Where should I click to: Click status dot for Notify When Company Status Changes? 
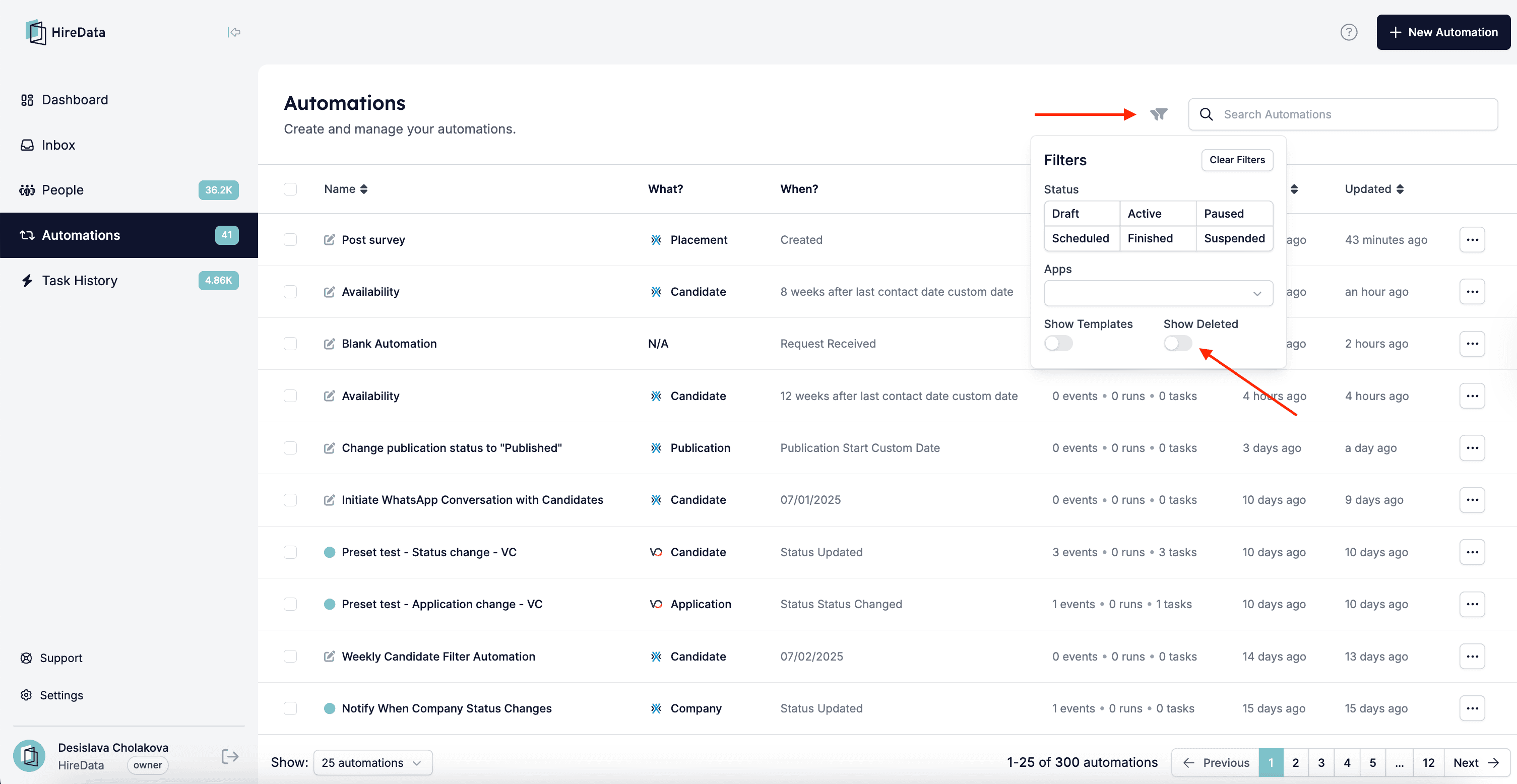(x=330, y=708)
